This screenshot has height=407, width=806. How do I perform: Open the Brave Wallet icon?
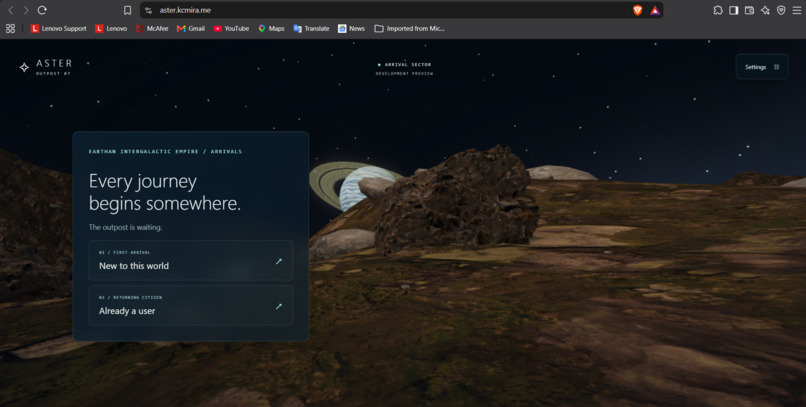749,10
